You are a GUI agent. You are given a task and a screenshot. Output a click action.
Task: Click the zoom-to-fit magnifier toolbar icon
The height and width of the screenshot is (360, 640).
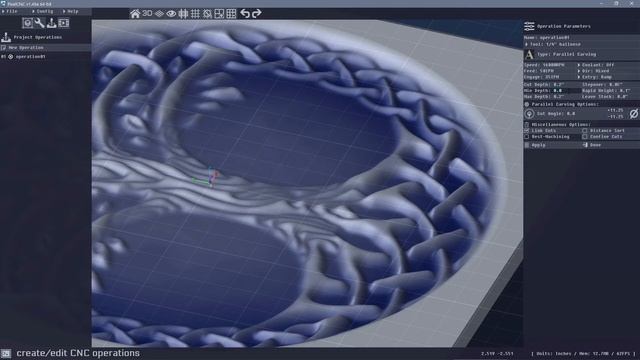point(207,14)
